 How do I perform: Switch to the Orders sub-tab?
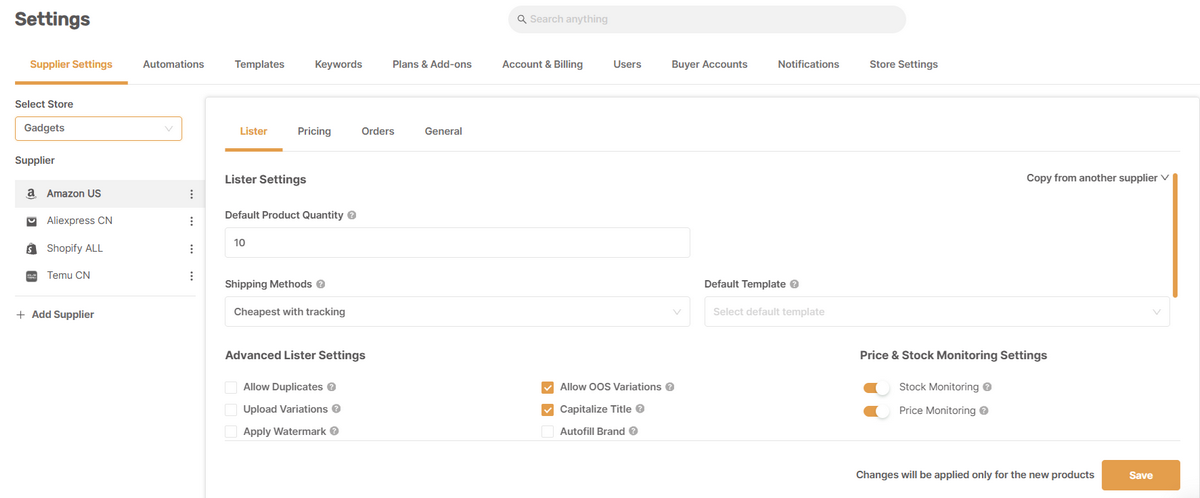(378, 131)
